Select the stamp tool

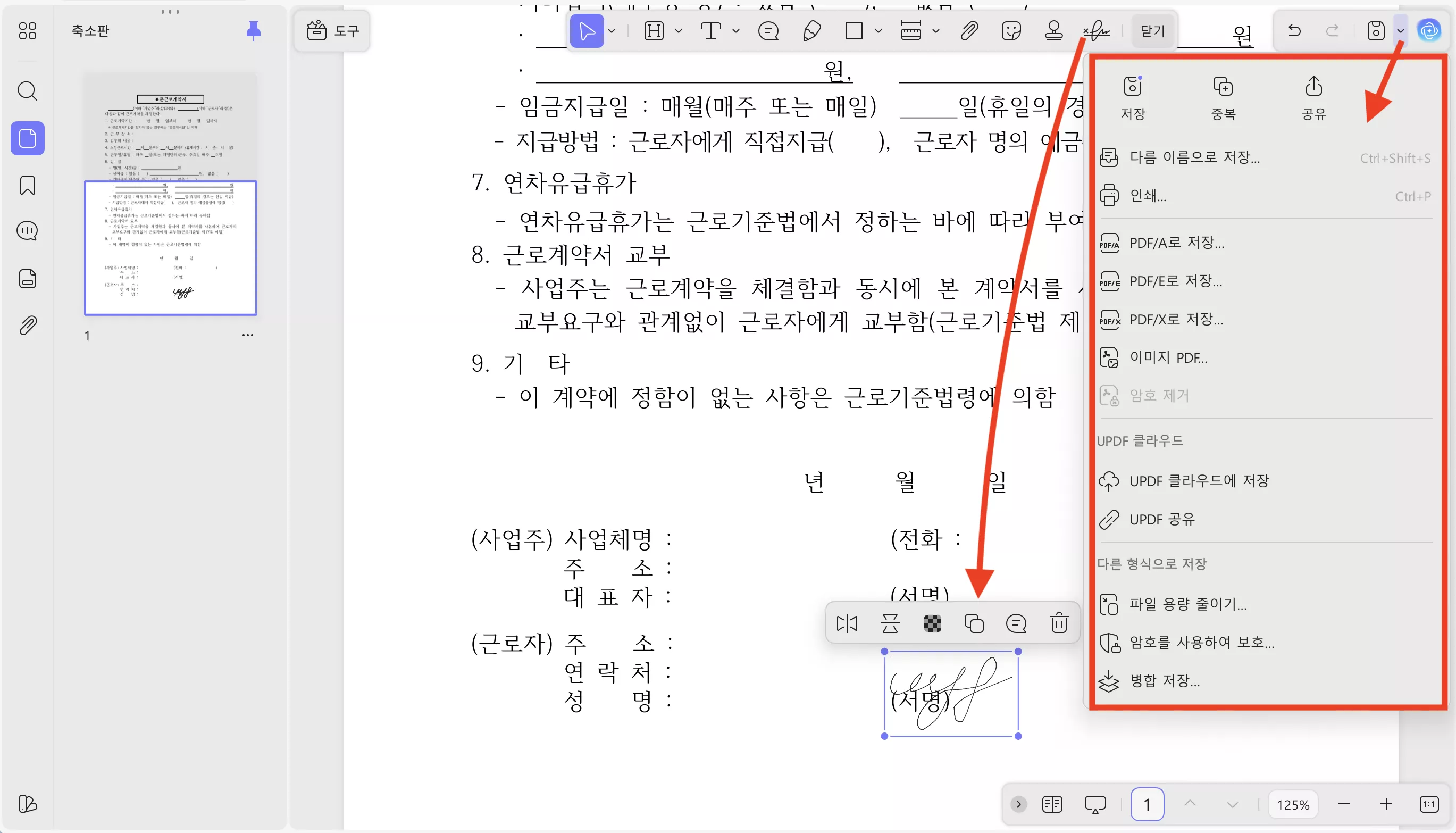click(1054, 32)
